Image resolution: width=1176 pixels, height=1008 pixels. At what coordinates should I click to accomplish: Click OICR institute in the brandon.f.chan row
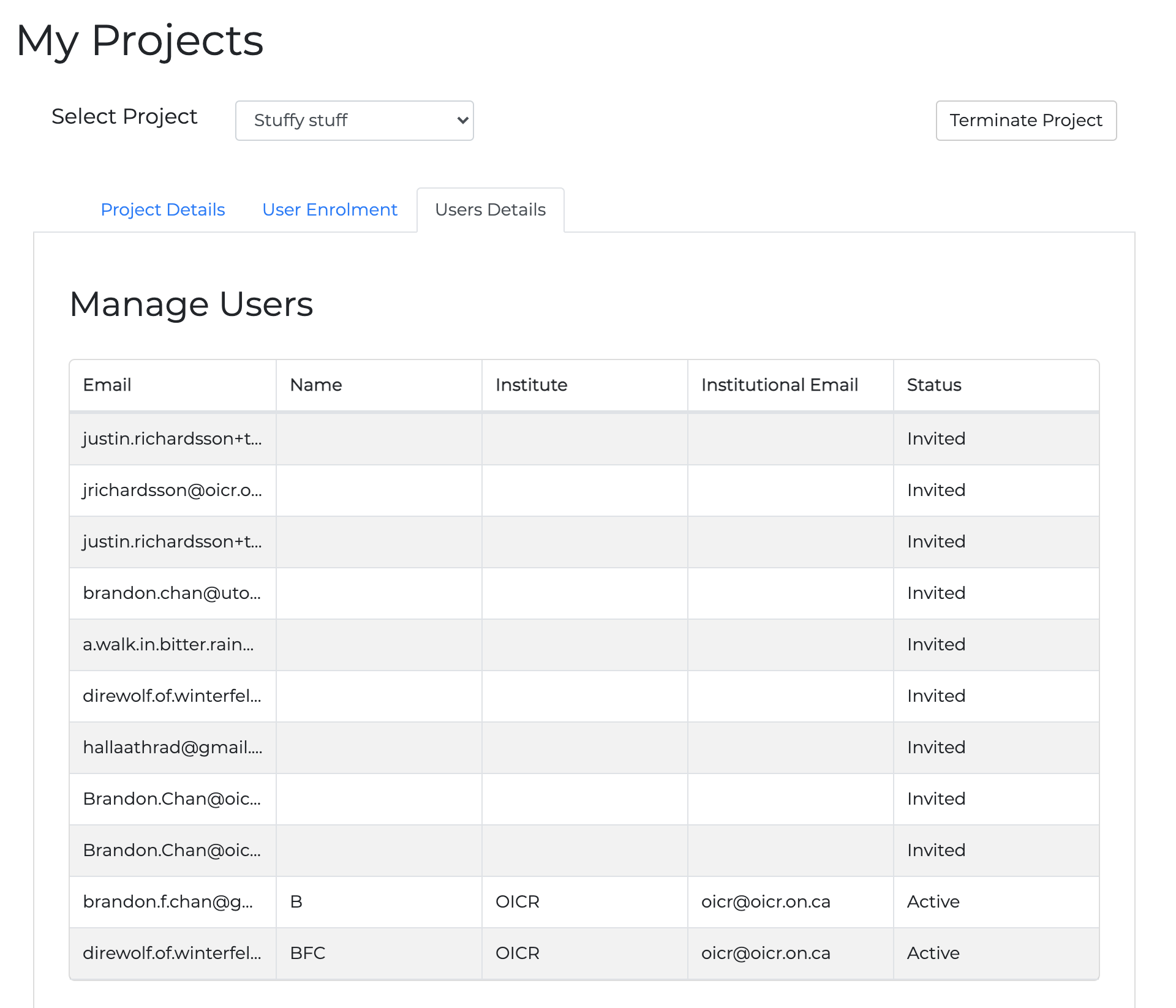coord(584,902)
